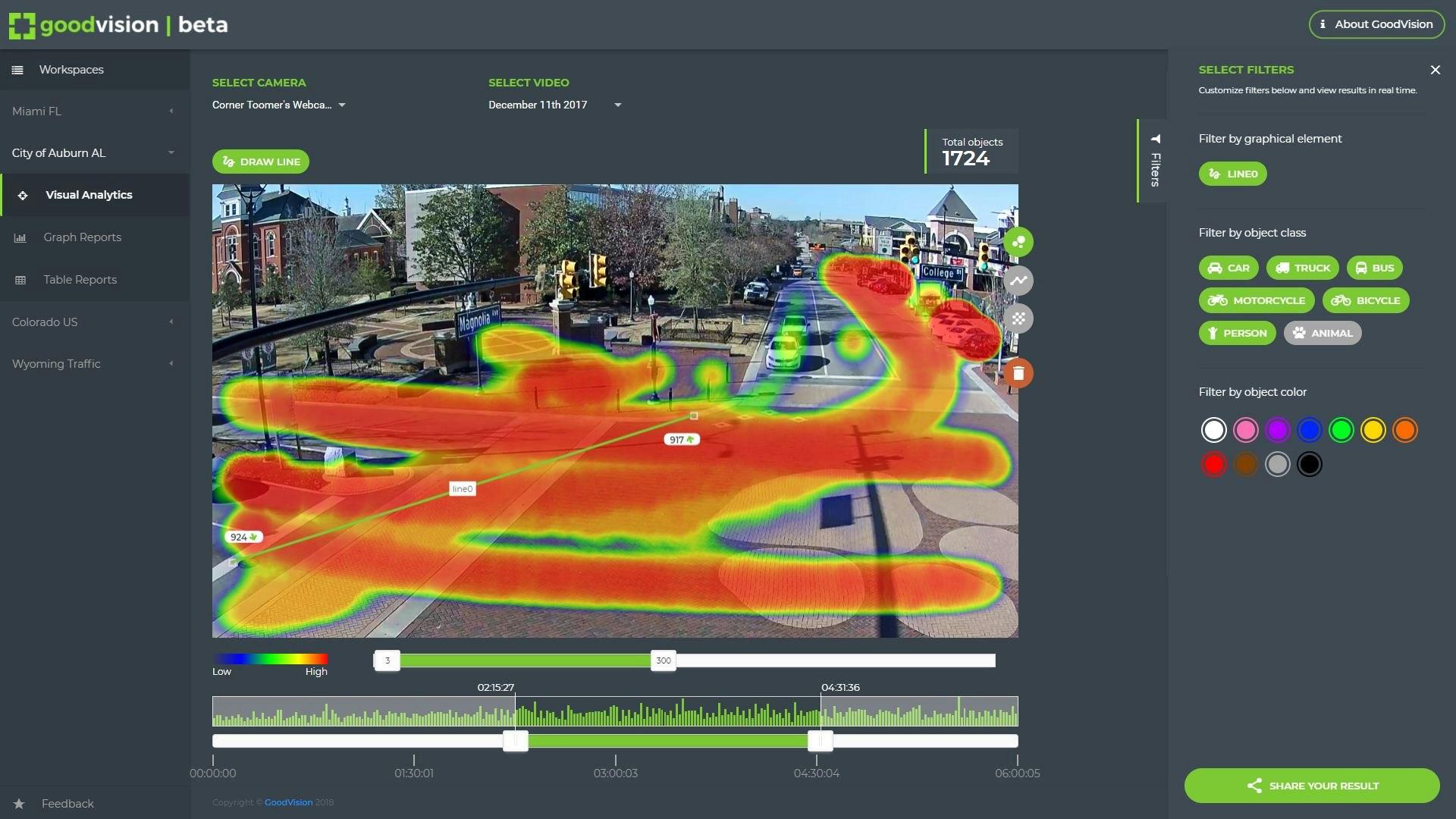Switch to the line chart overlay view

point(1018,280)
